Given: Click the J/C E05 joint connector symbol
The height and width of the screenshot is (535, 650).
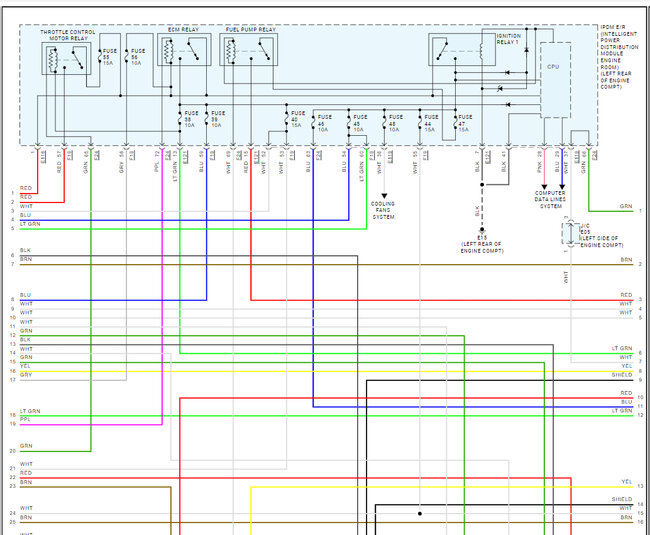Looking at the screenshot, I should pyautogui.click(x=571, y=234).
